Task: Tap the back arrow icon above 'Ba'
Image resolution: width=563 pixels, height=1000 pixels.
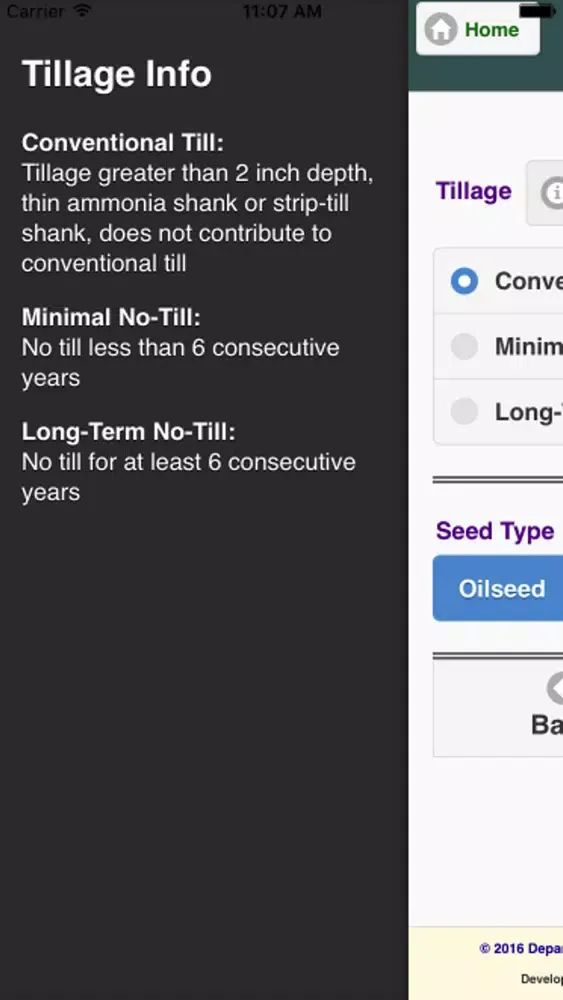Action: [x=555, y=688]
